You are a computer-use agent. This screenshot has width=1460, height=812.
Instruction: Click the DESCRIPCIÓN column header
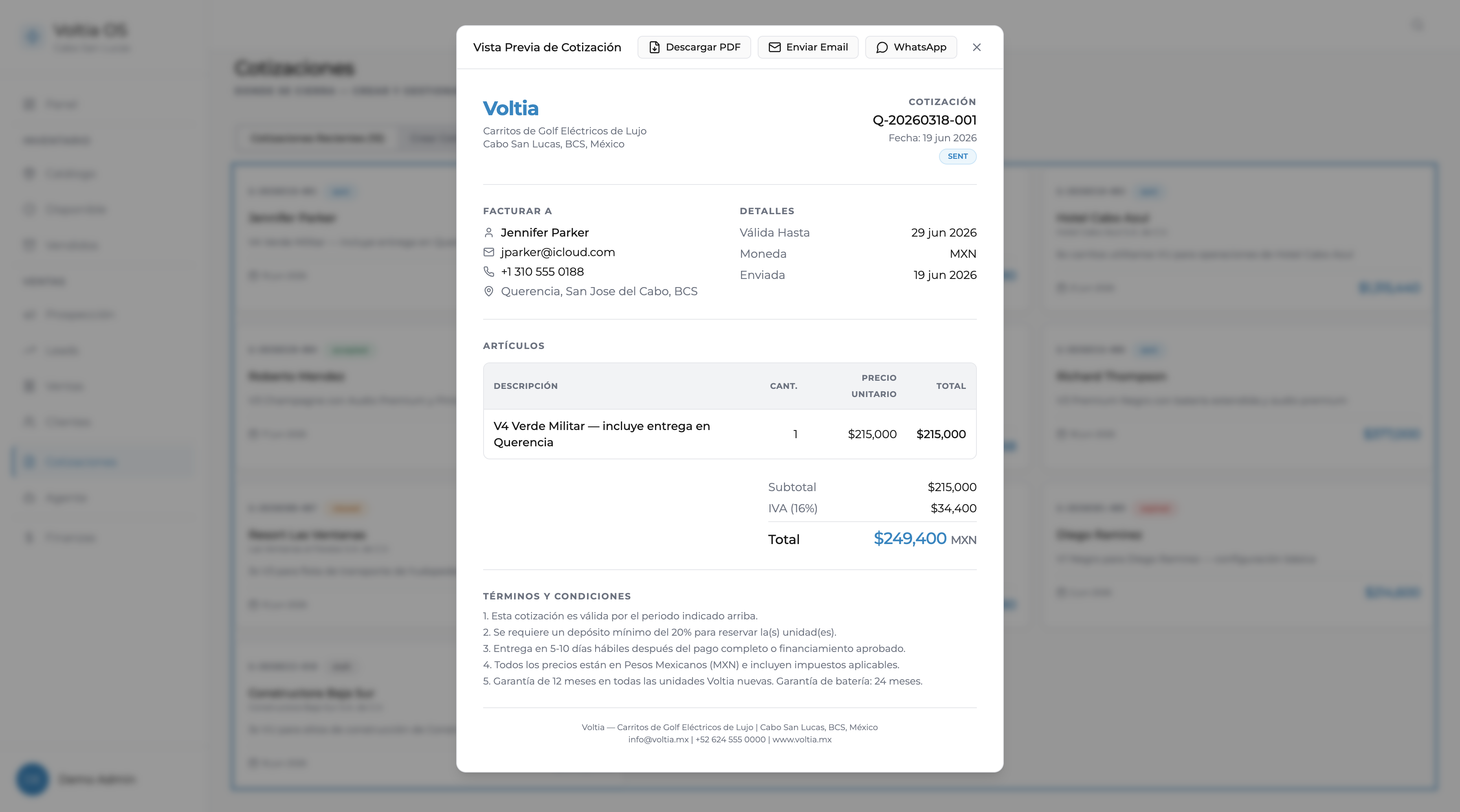526,386
